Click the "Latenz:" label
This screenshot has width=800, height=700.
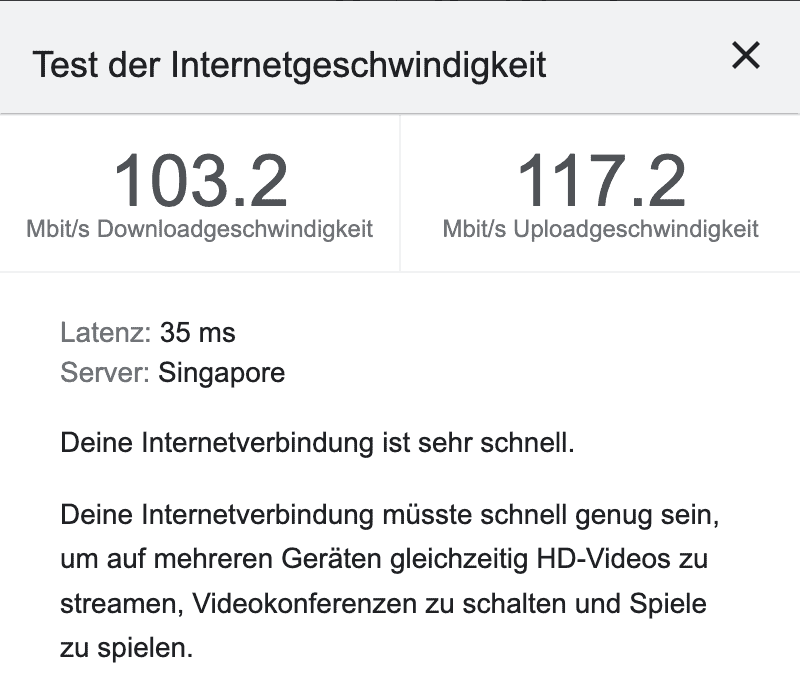(106, 332)
